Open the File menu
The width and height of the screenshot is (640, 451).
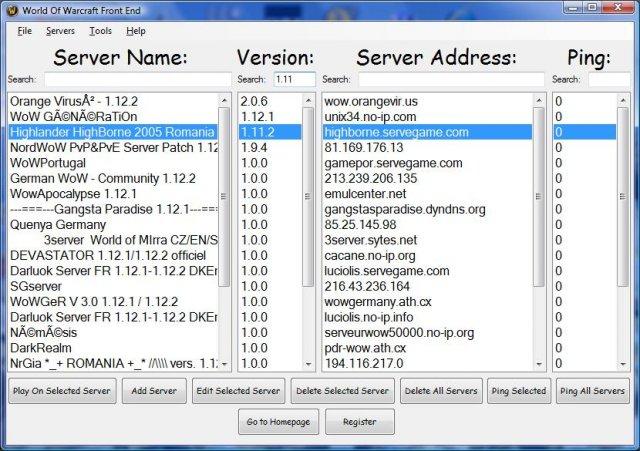click(x=25, y=31)
